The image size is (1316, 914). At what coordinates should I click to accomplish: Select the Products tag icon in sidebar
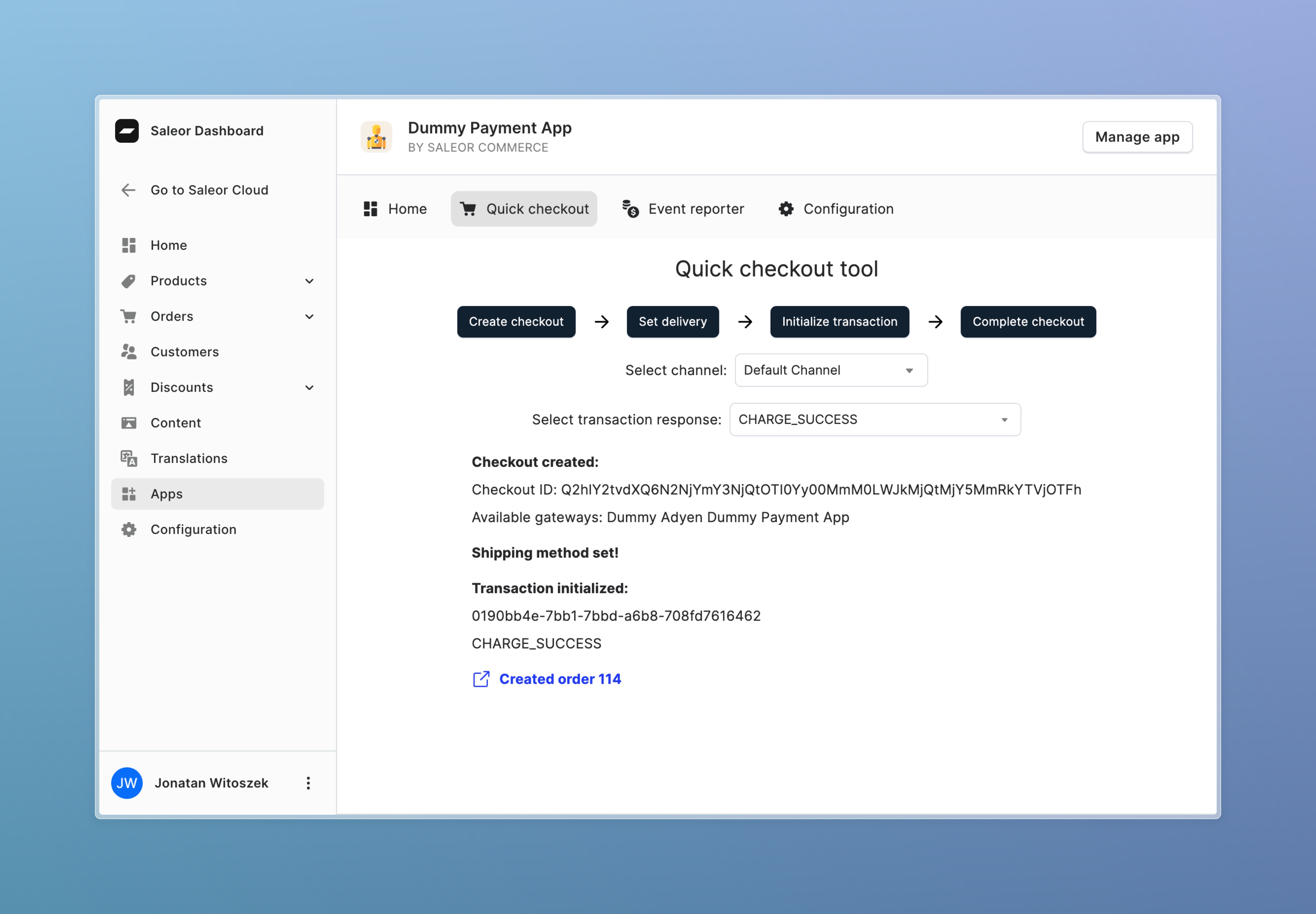tap(128, 281)
